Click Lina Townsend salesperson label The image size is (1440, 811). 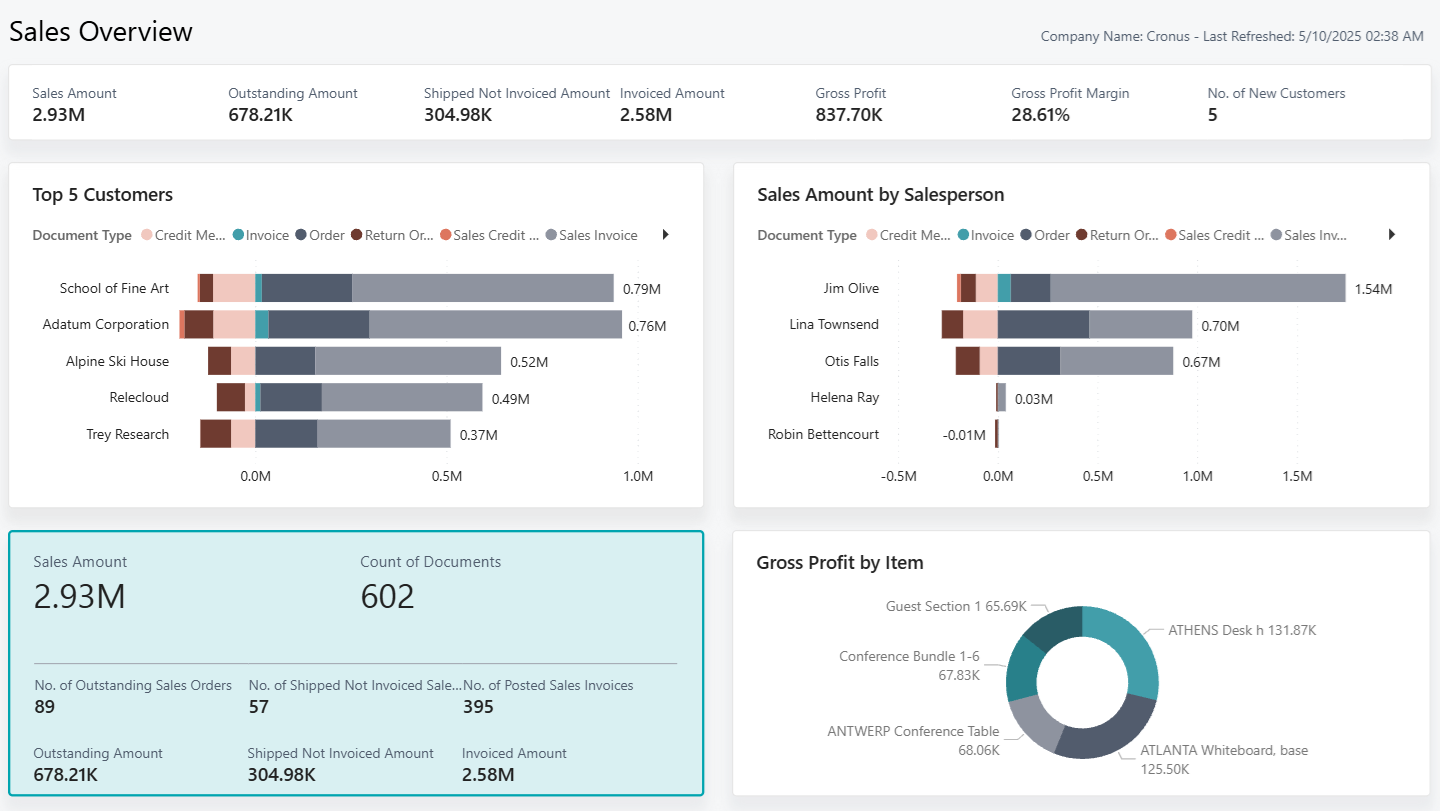pyautogui.click(x=834, y=325)
